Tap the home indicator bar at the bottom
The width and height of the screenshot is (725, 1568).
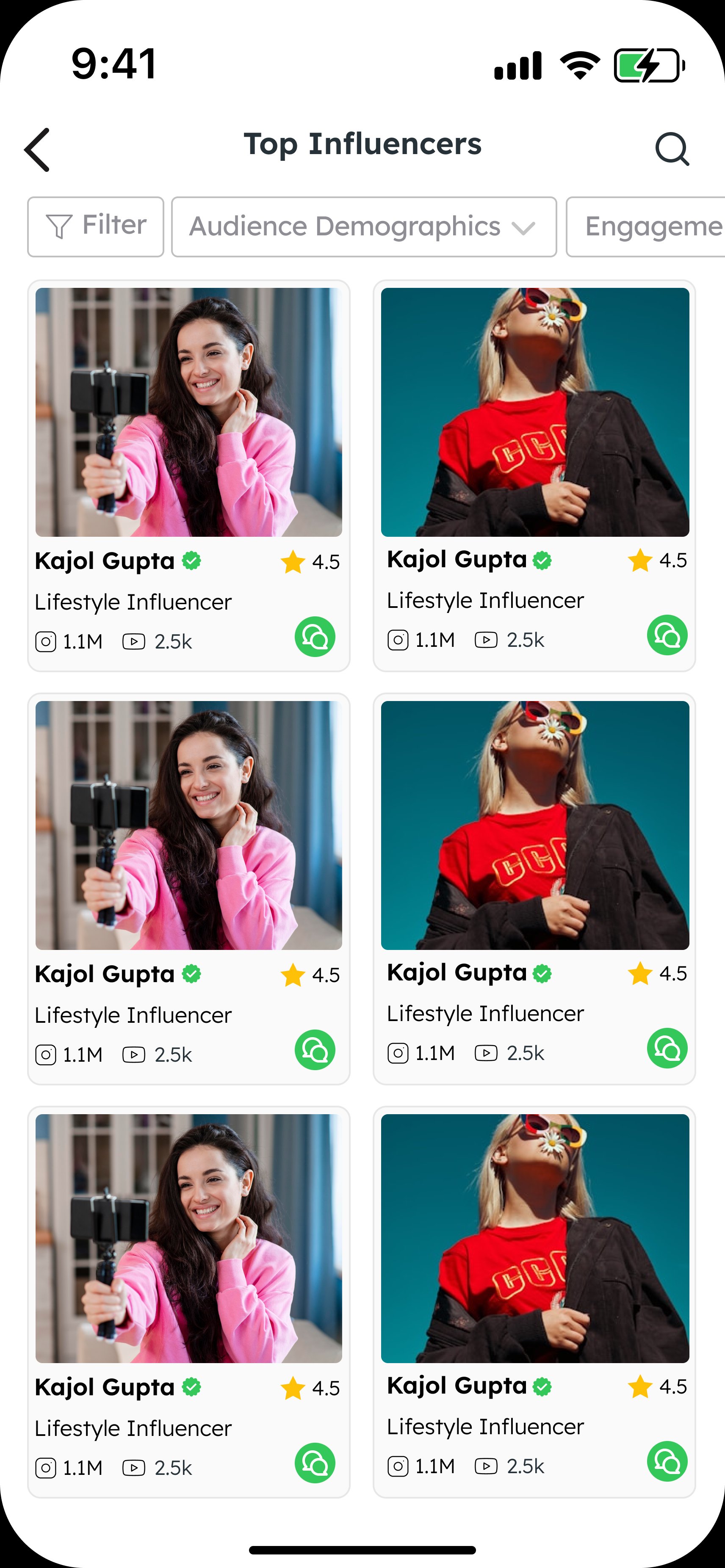click(x=362, y=1550)
